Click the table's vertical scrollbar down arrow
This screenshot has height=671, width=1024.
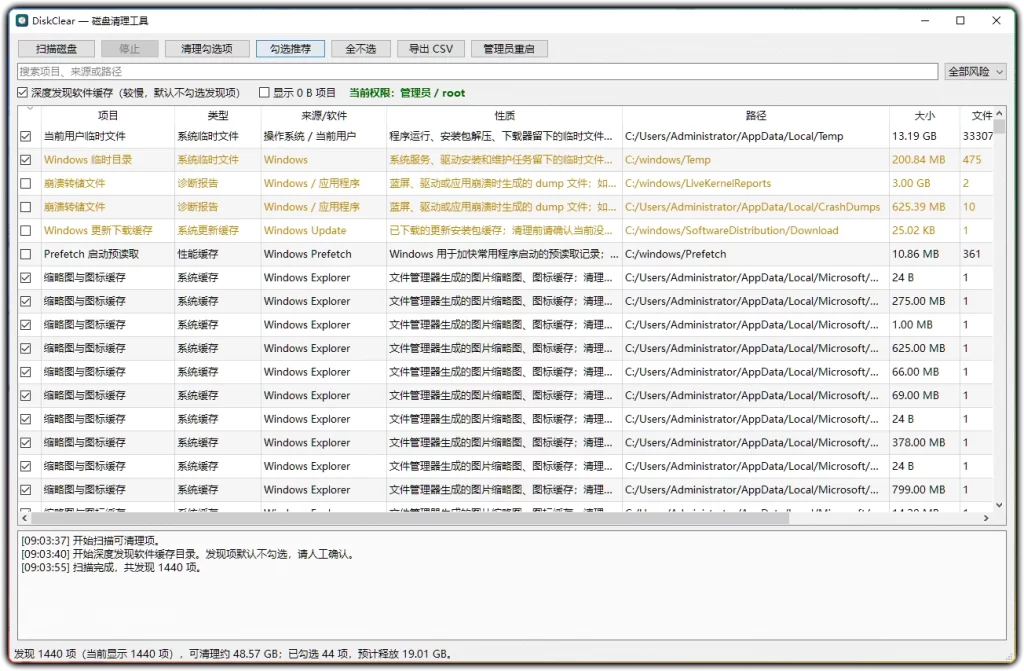pos(999,505)
